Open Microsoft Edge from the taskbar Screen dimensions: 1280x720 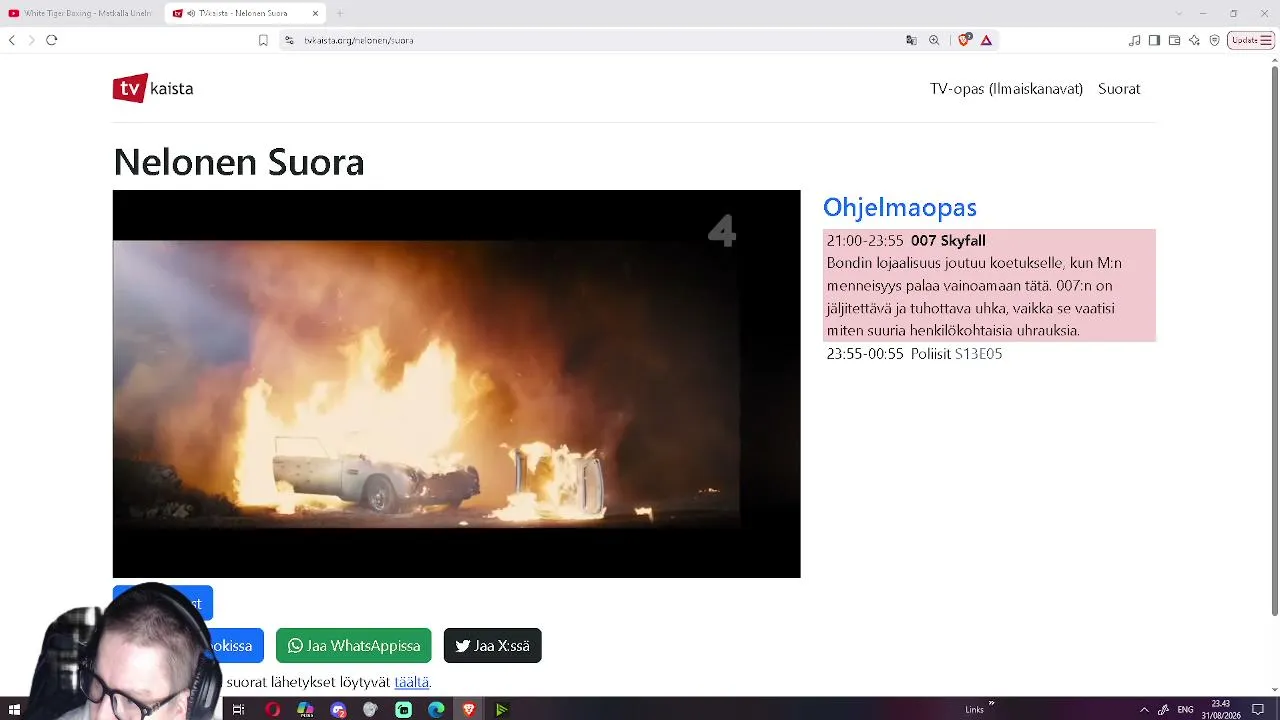pyautogui.click(x=436, y=710)
